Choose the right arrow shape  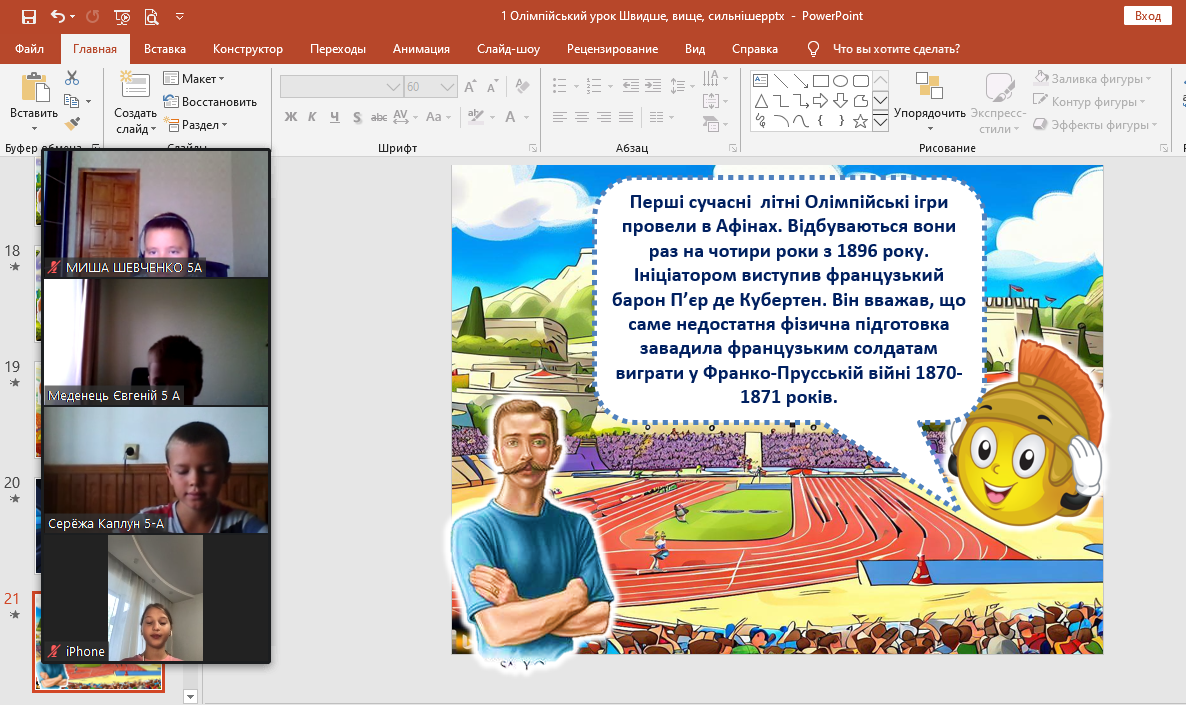click(x=821, y=101)
